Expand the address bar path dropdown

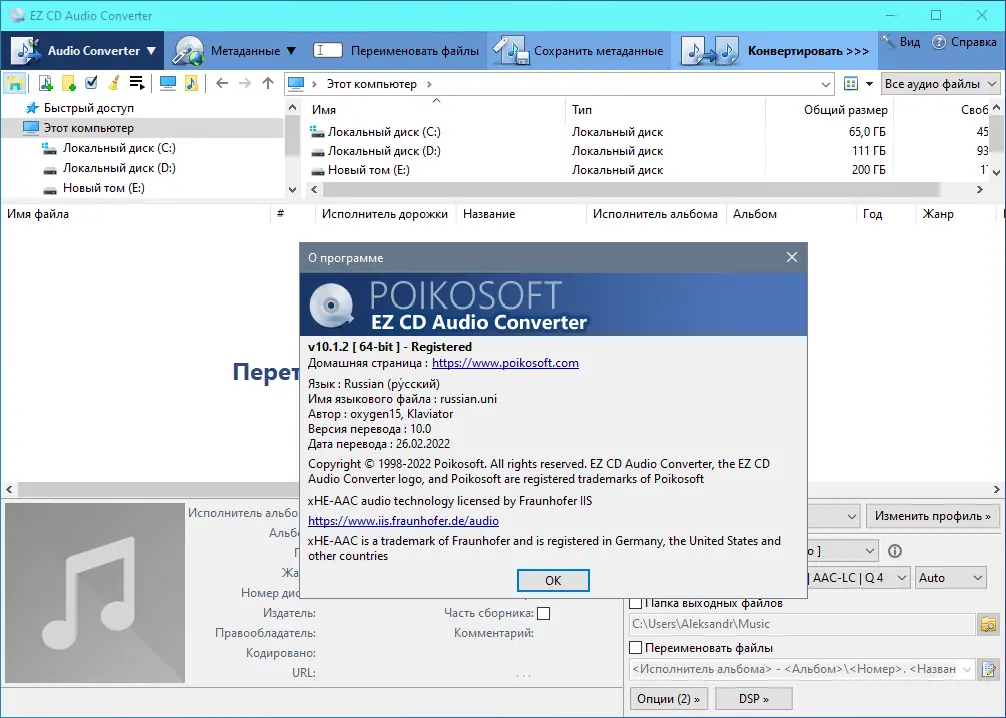click(x=826, y=84)
